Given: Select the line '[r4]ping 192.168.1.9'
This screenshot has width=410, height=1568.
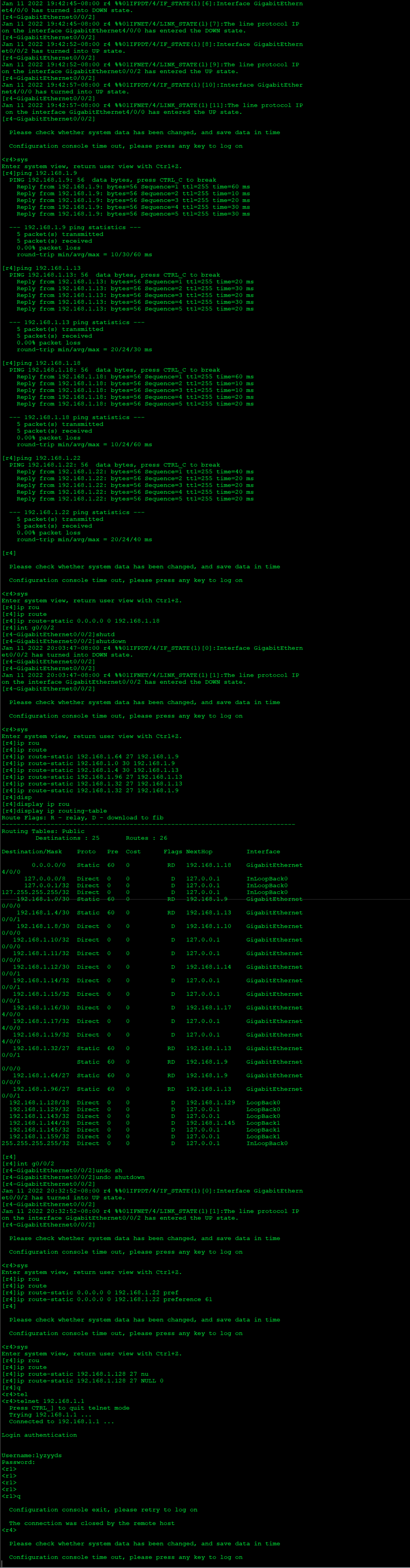Looking at the screenshot, I should [39, 173].
